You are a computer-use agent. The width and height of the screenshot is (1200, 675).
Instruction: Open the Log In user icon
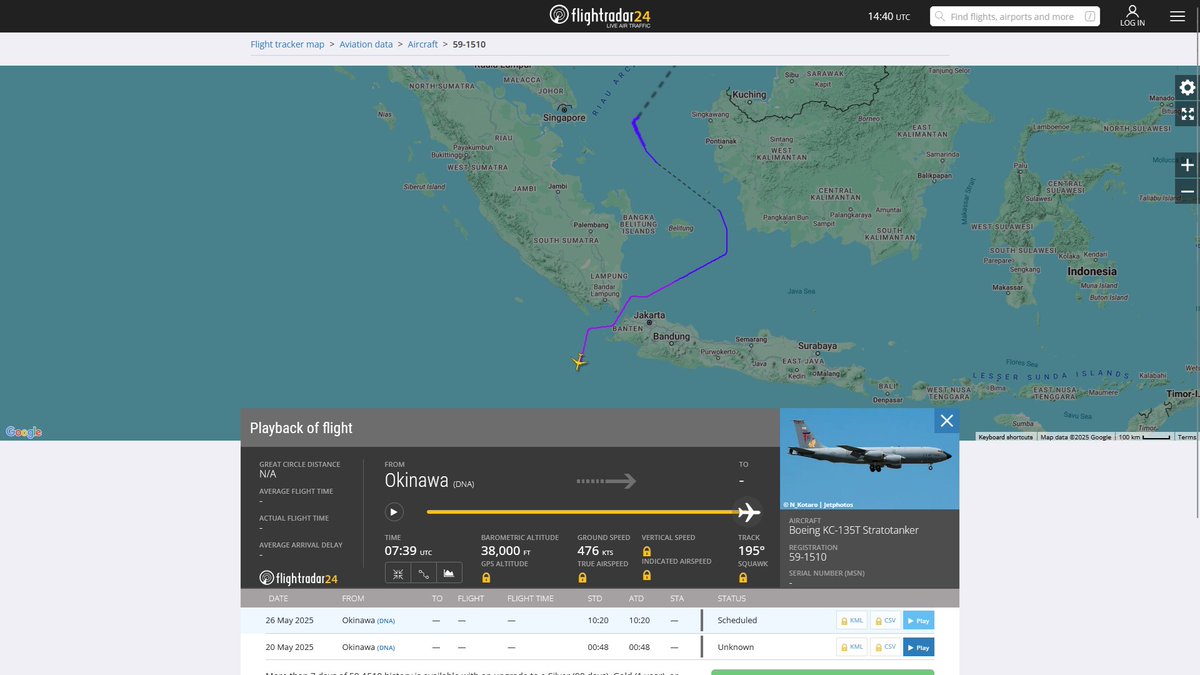click(1132, 16)
